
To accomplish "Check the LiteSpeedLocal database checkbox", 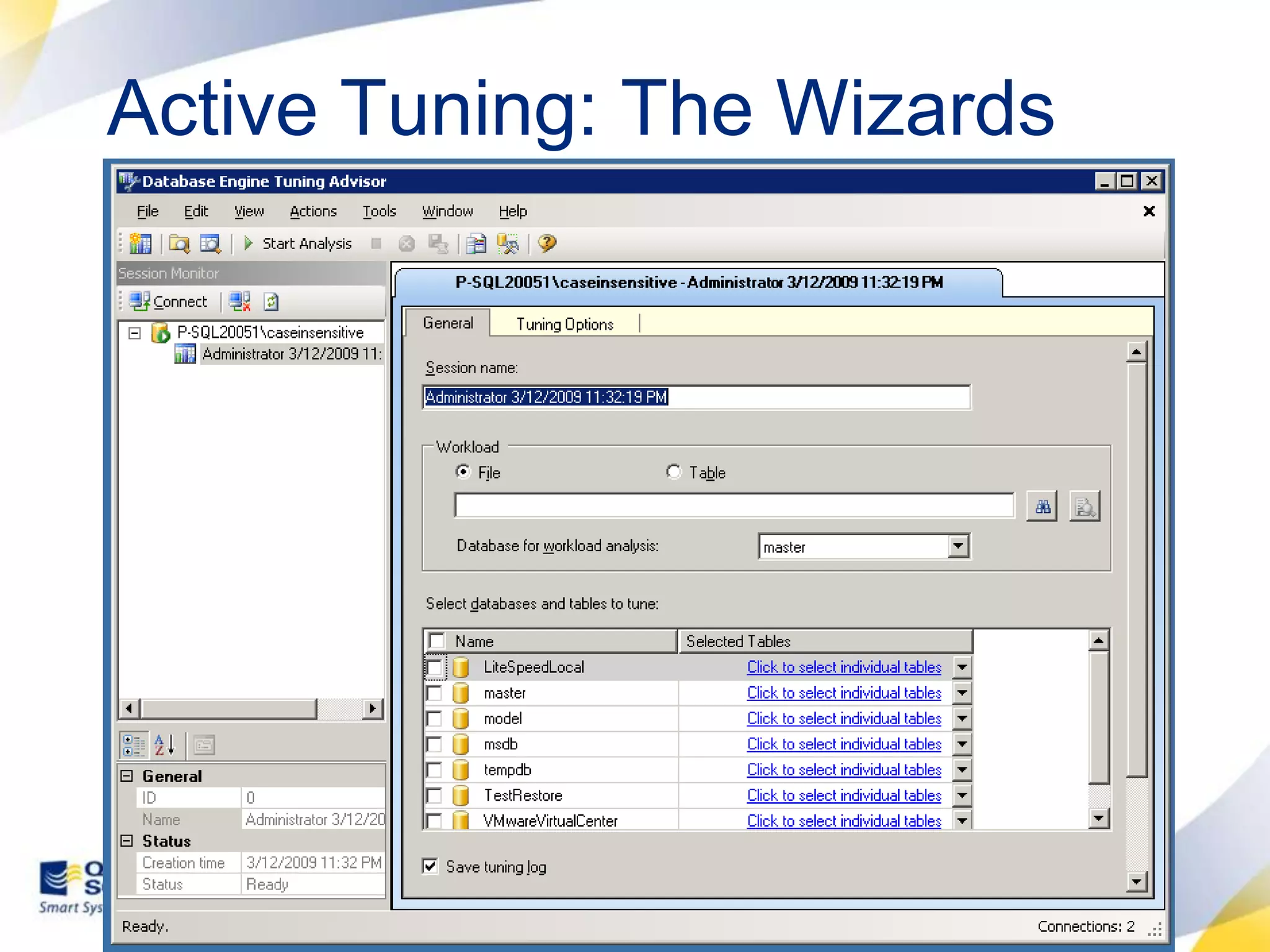I will [x=434, y=668].
